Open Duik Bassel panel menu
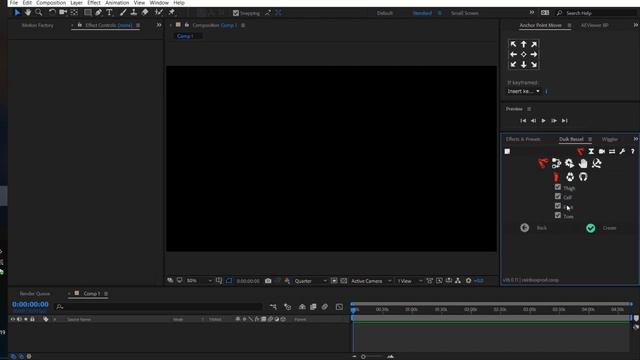This screenshot has height=360, width=640. coord(590,140)
